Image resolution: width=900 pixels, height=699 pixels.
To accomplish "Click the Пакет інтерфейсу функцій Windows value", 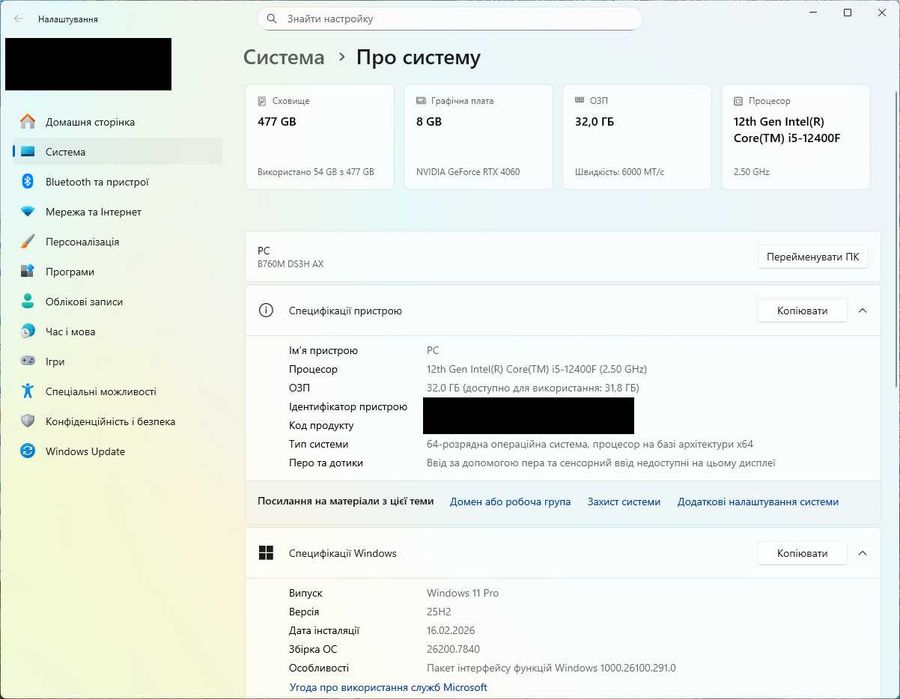I will 551,668.
